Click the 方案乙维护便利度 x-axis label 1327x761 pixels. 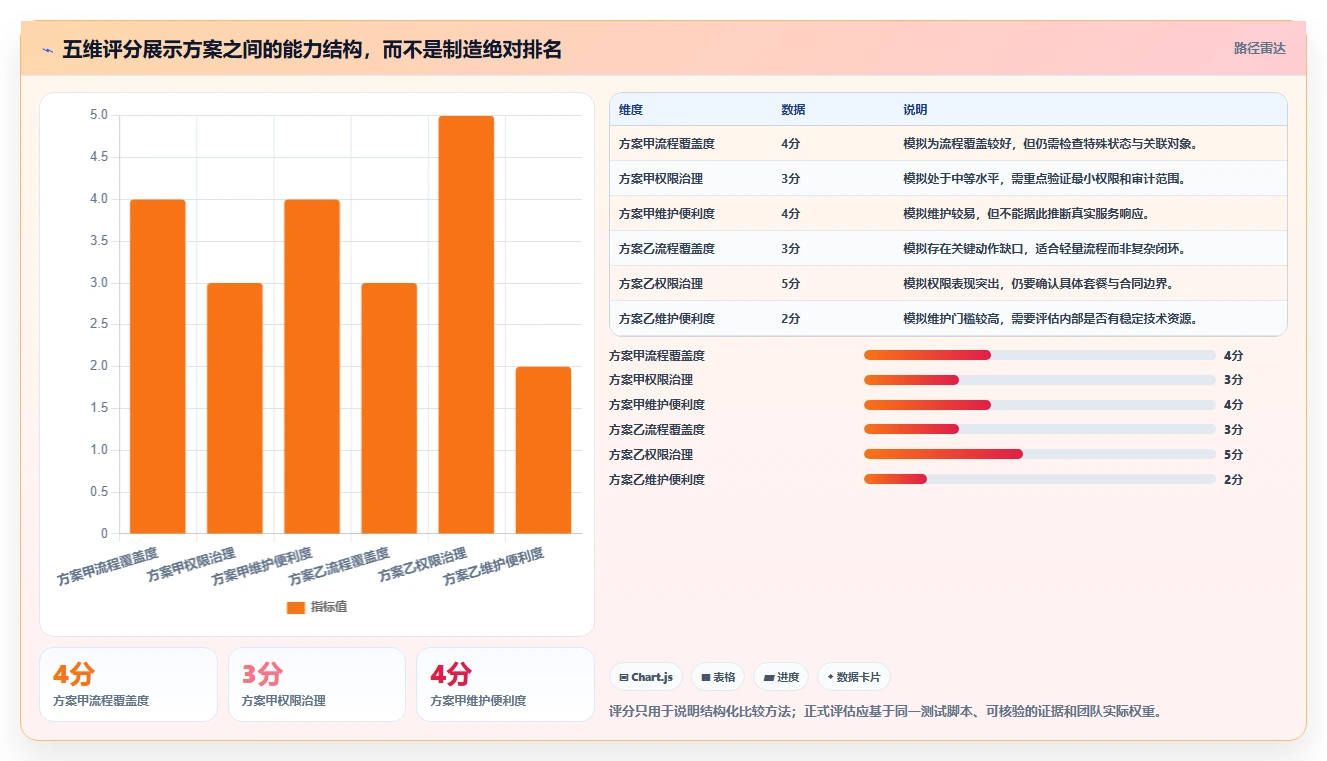coord(494,567)
